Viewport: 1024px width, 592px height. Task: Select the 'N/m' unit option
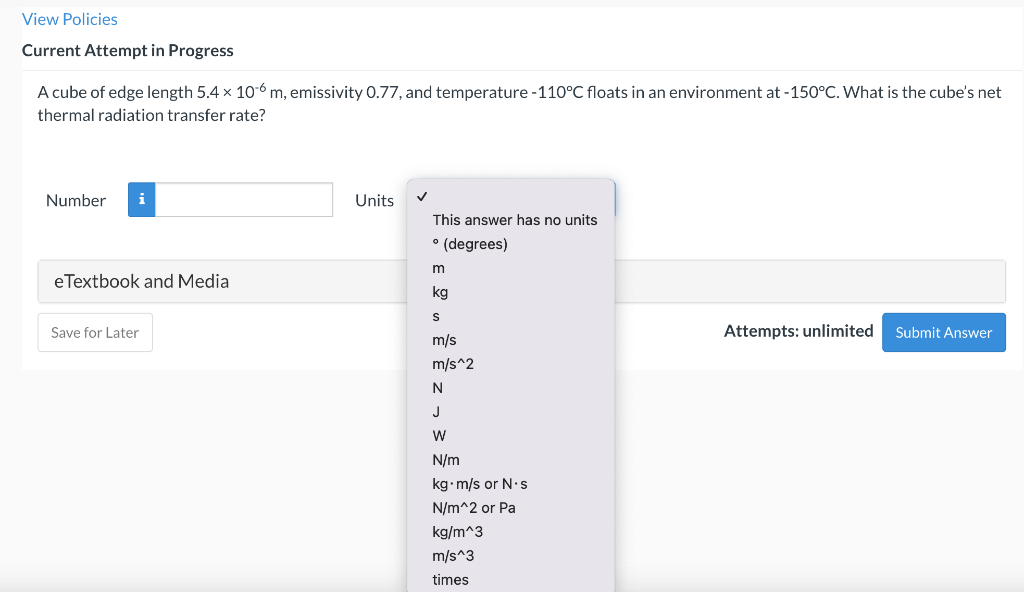[446, 460]
